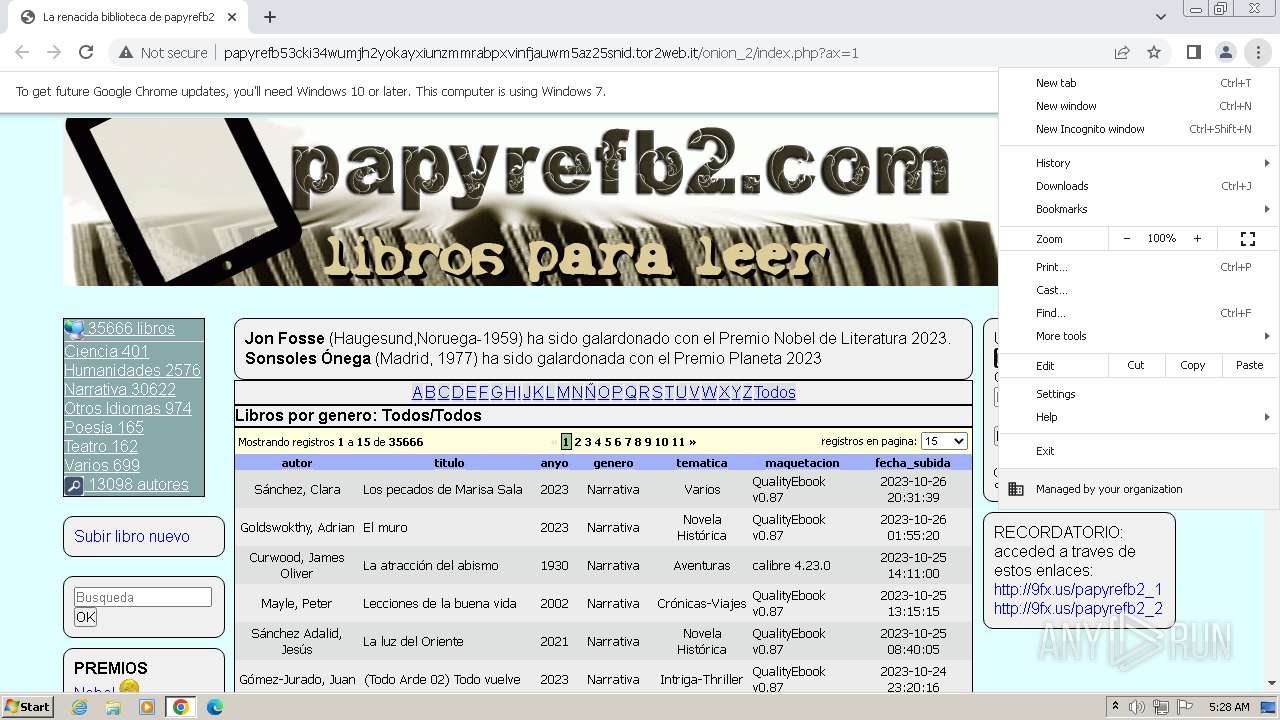1280x720 pixels.
Task: Expand the More tools submenu
Action: click(x=1139, y=336)
